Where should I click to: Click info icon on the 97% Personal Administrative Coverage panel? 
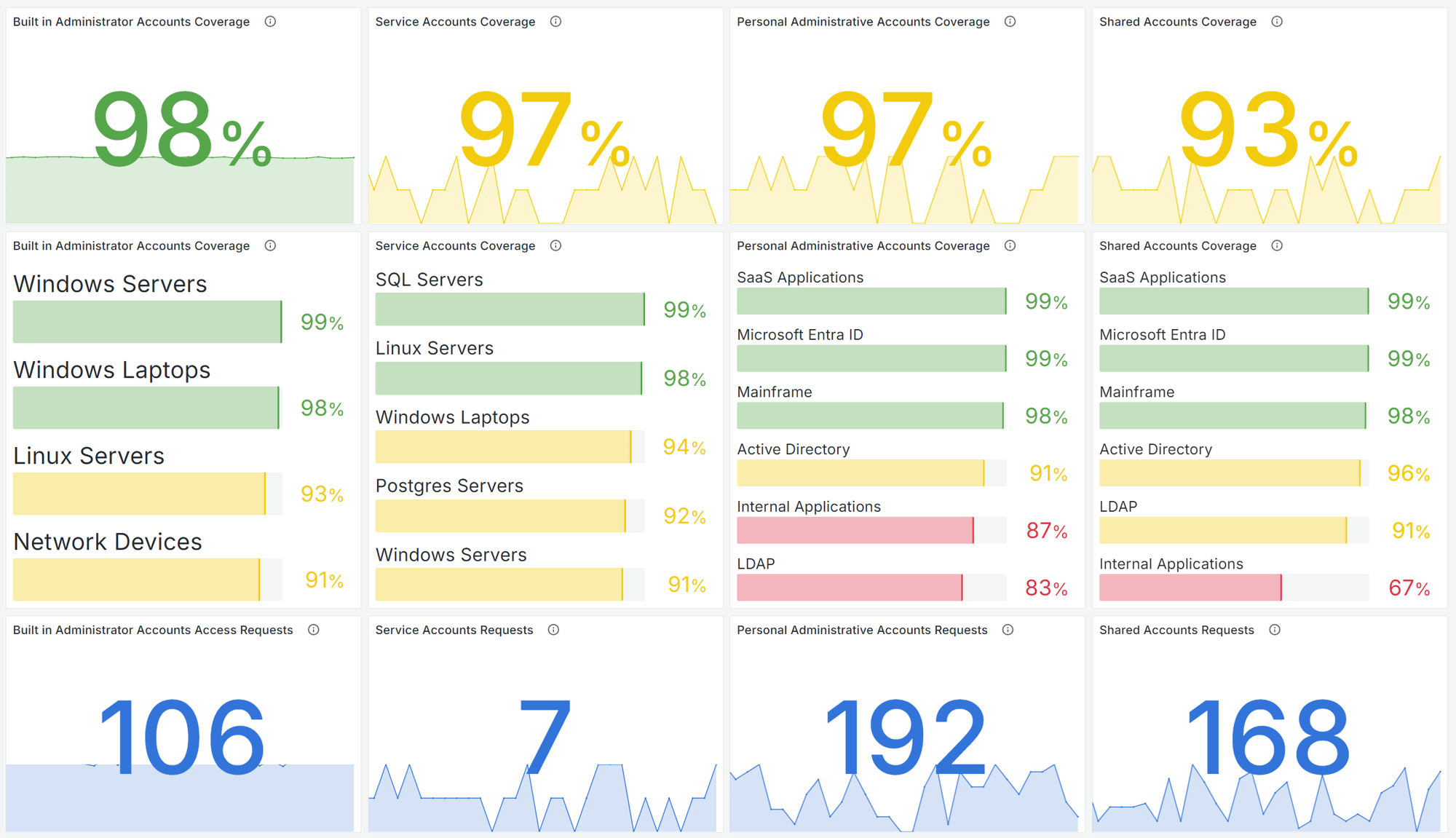pyautogui.click(x=1010, y=22)
